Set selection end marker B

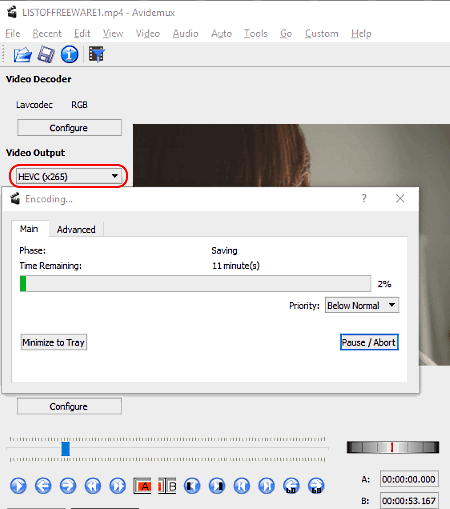point(167,486)
